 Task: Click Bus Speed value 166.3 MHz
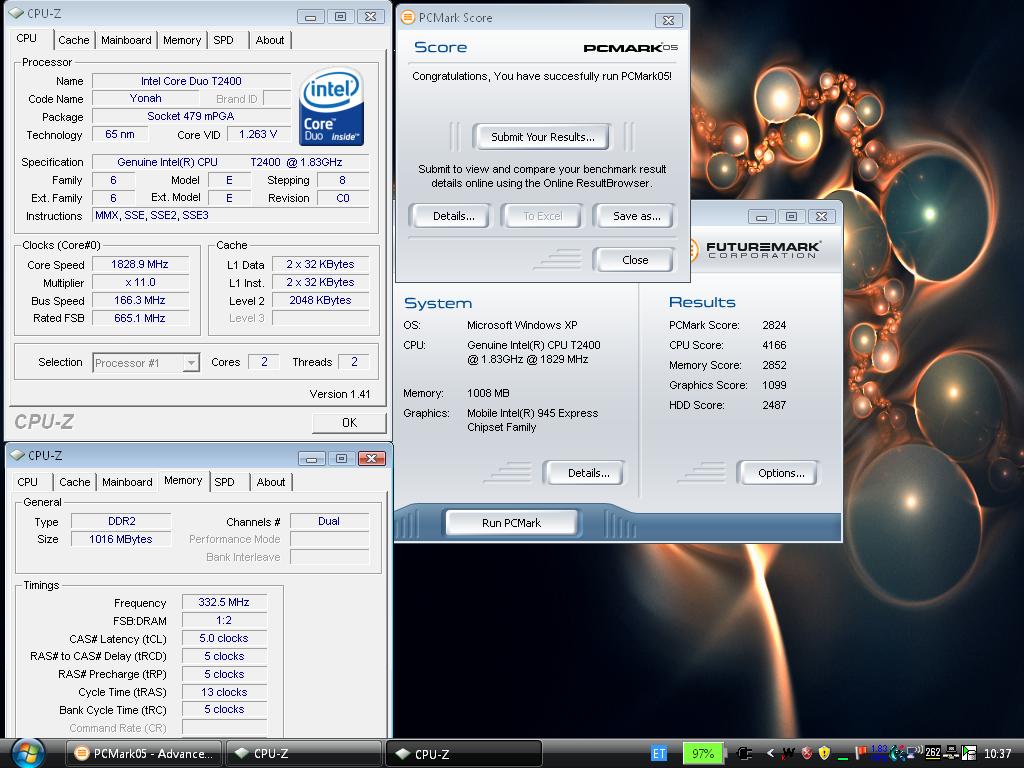pos(140,300)
